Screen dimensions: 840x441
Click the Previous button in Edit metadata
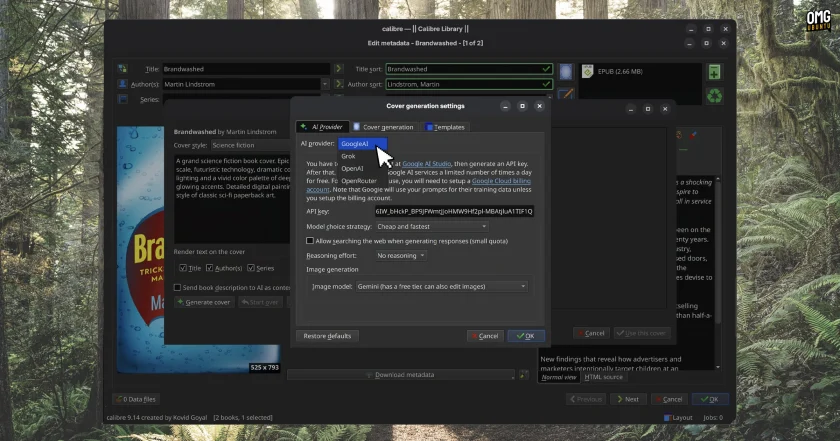tap(586, 399)
